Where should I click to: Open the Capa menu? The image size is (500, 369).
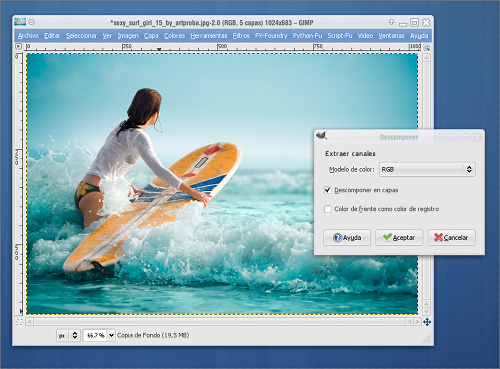coord(151,36)
